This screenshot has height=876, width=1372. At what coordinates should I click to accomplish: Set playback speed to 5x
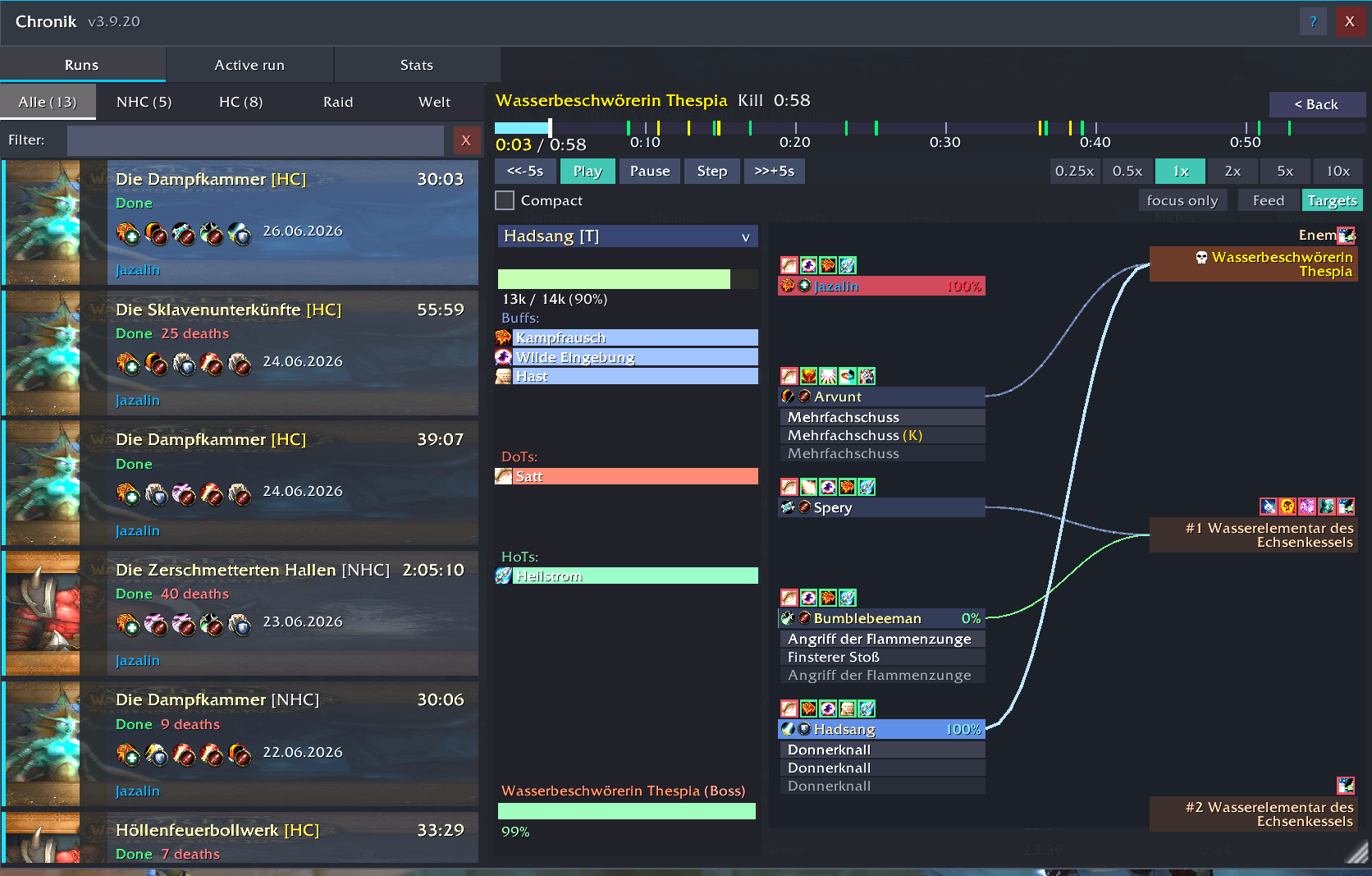(1285, 171)
